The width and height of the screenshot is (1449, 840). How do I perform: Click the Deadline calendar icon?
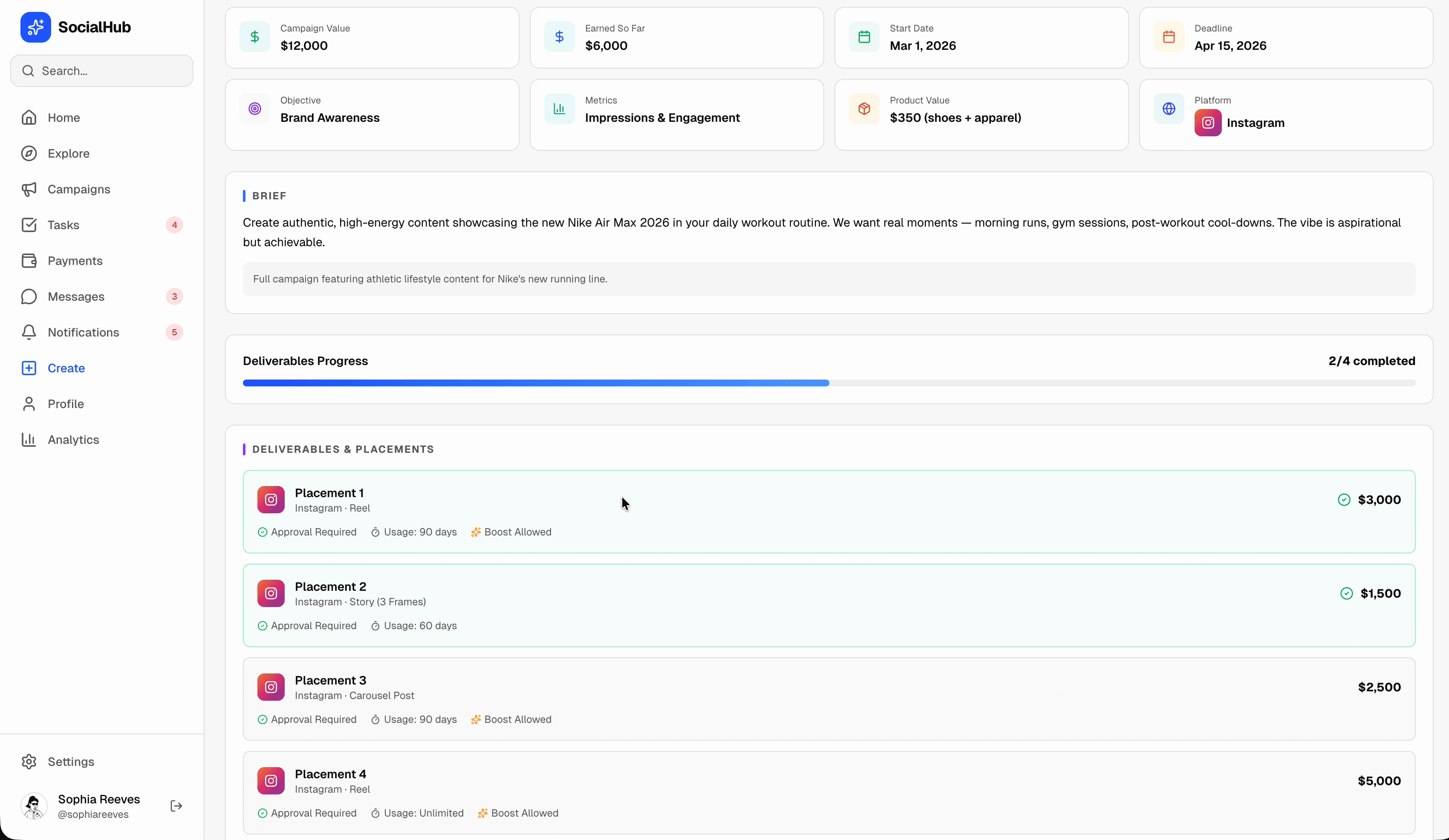[x=1169, y=36]
